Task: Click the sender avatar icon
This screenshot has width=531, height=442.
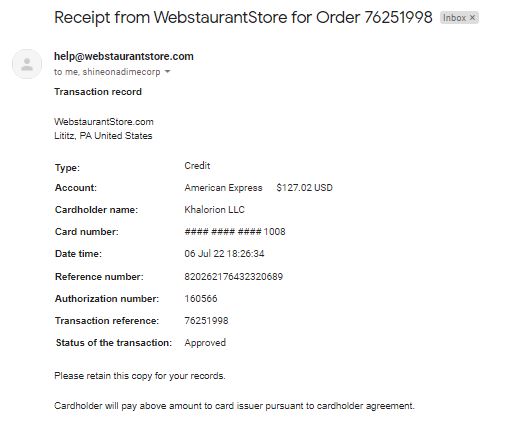Action: pyautogui.click(x=27, y=64)
